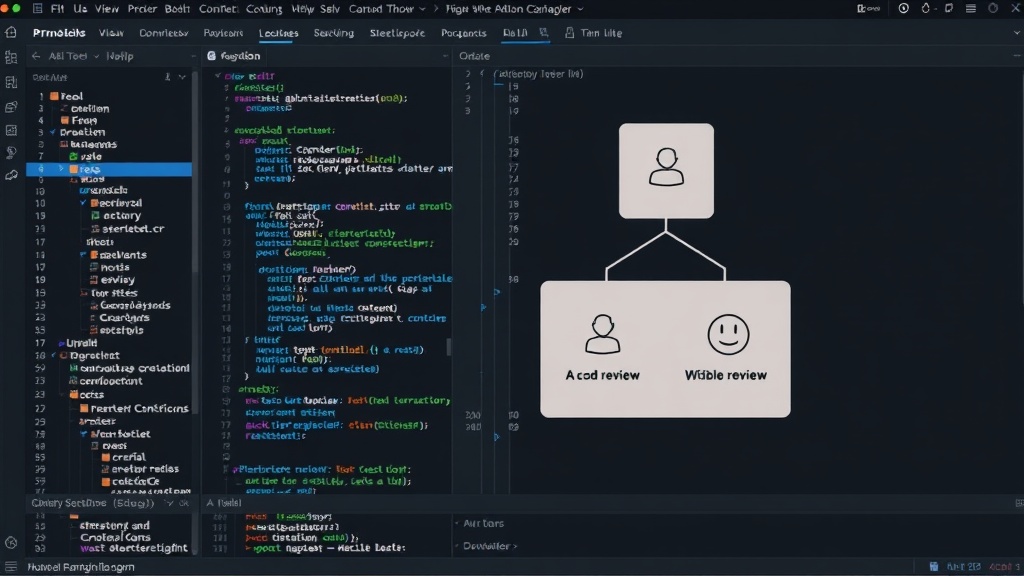
Task: Collapse the first code block fold arrow
Action: pyautogui.click(x=217, y=76)
